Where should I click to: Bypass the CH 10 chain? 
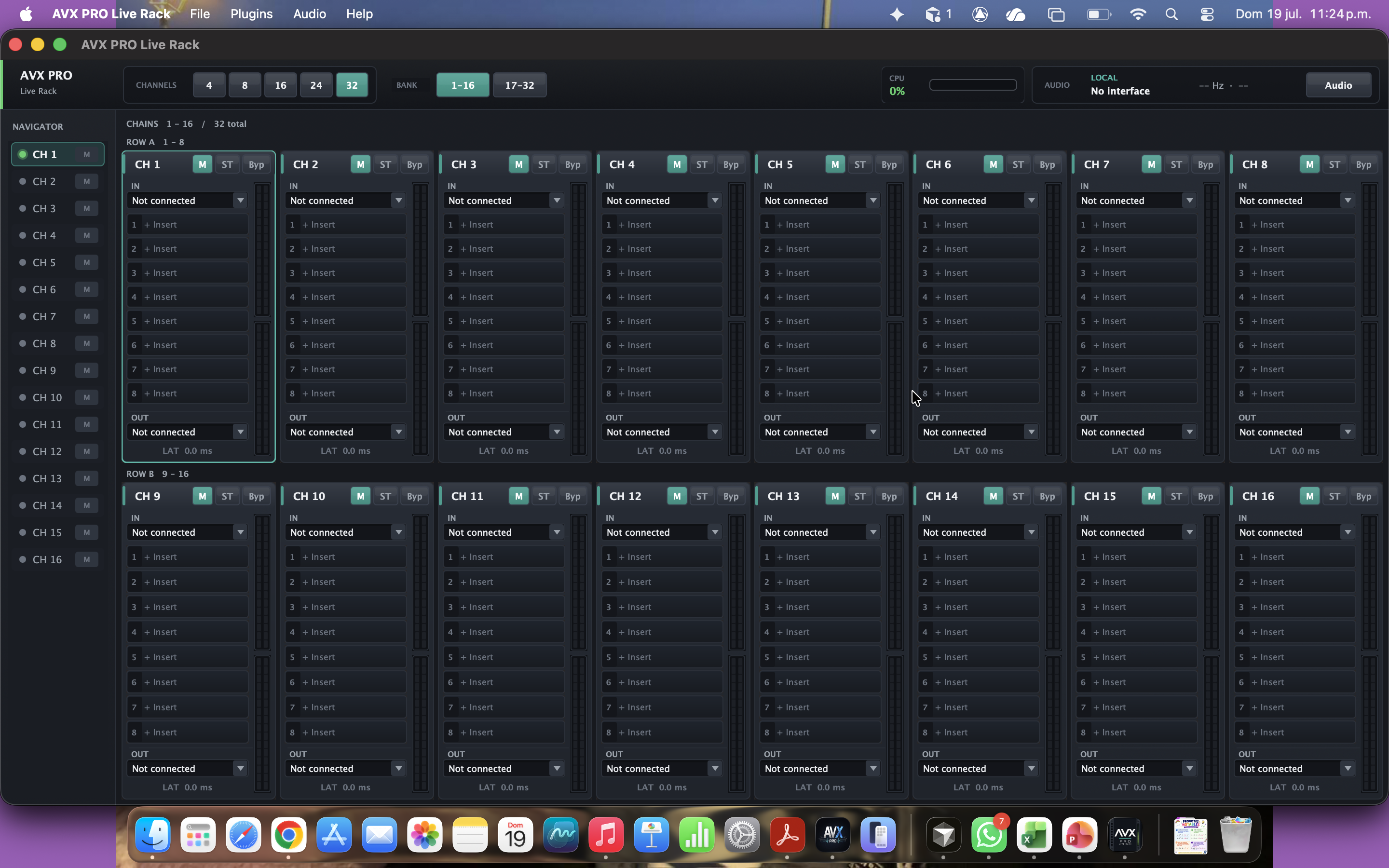click(414, 496)
